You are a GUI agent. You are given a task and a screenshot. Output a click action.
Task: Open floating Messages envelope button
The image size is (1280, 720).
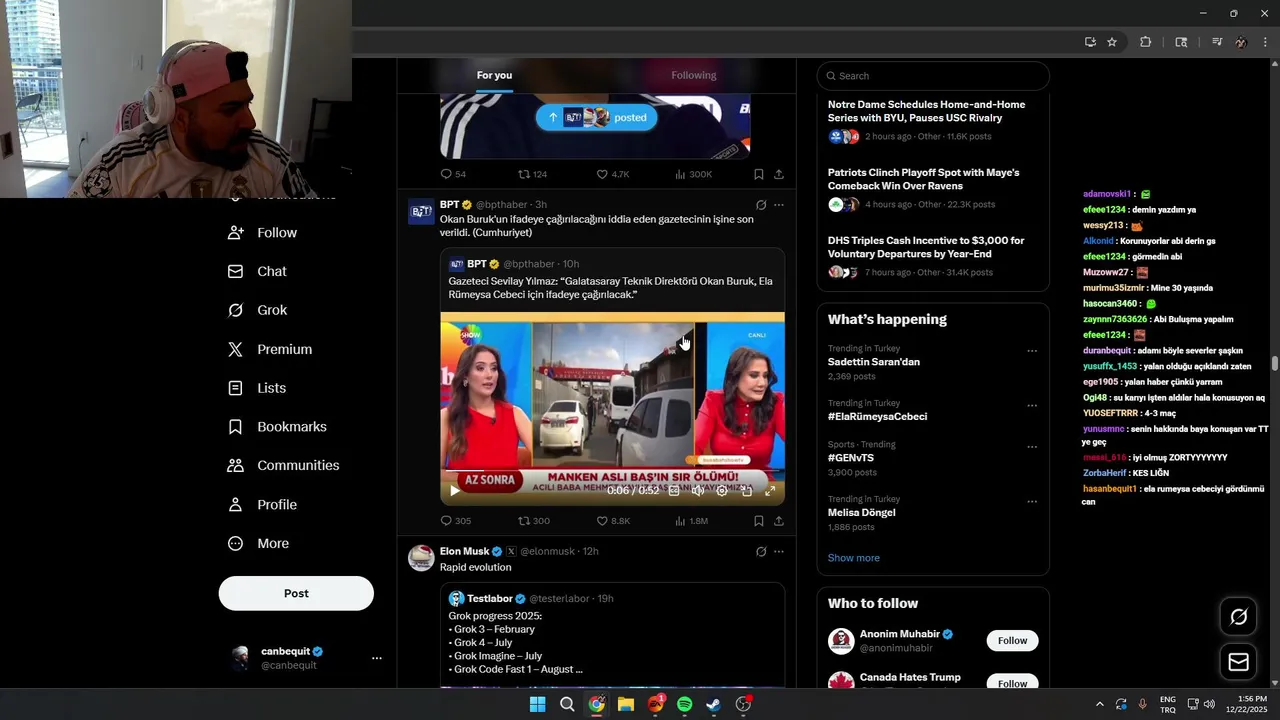1238,662
